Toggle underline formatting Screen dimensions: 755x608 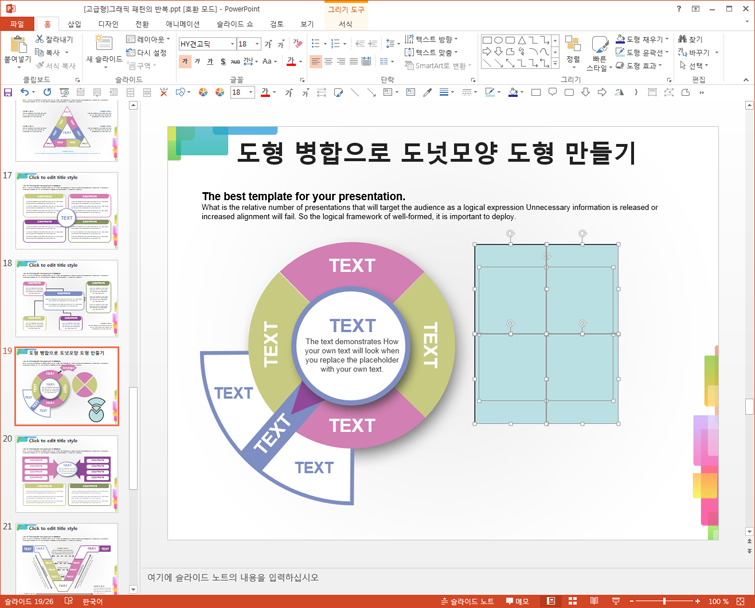click(210, 62)
